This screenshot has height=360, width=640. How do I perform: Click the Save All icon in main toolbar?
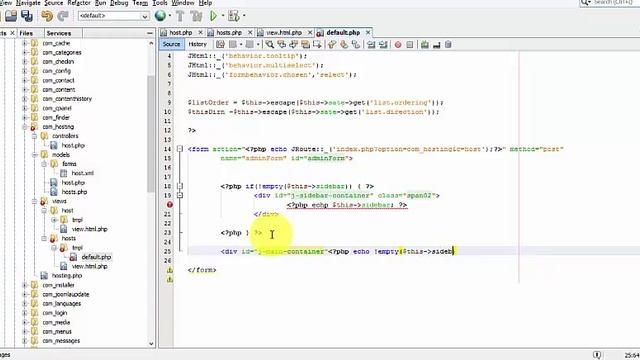click(x=27, y=16)
